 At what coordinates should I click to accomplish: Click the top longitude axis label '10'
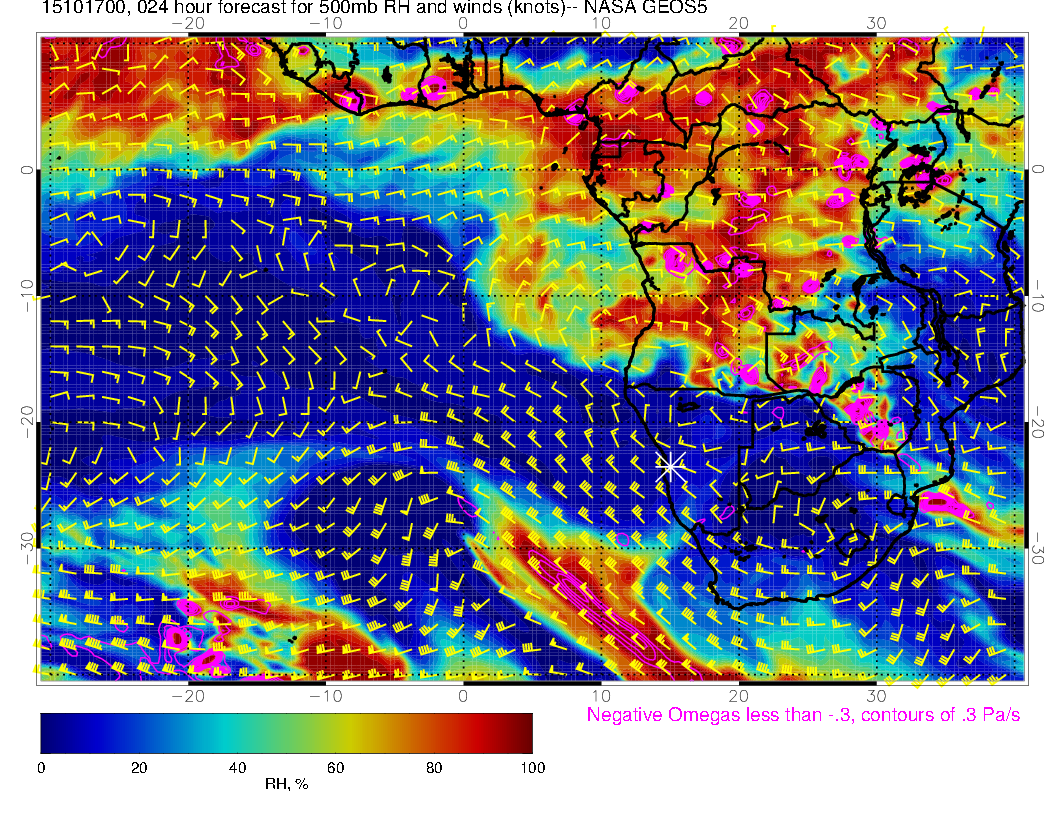(x=601, y=23)
